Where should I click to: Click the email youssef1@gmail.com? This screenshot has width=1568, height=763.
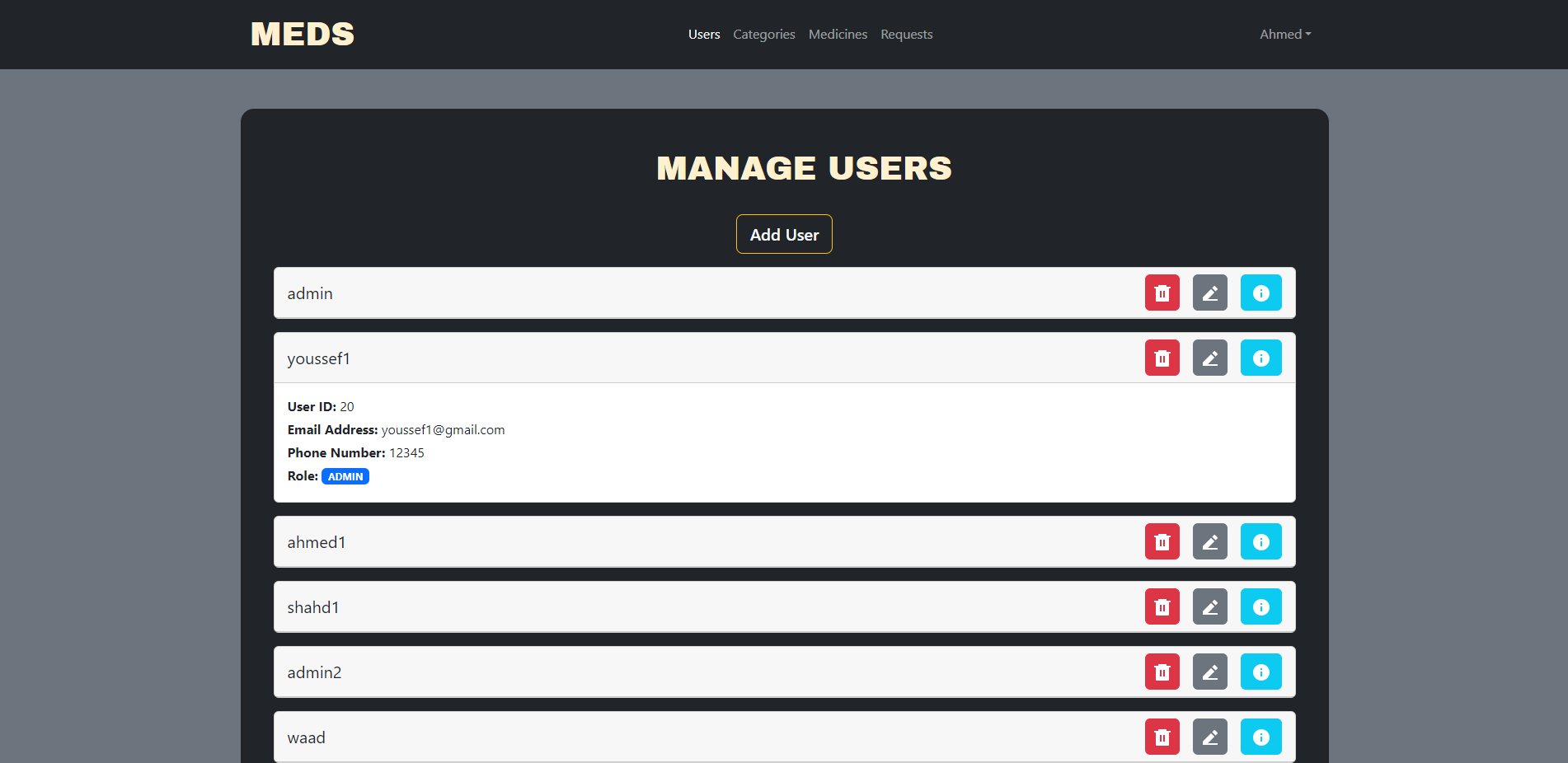click(x=443, y=429)
